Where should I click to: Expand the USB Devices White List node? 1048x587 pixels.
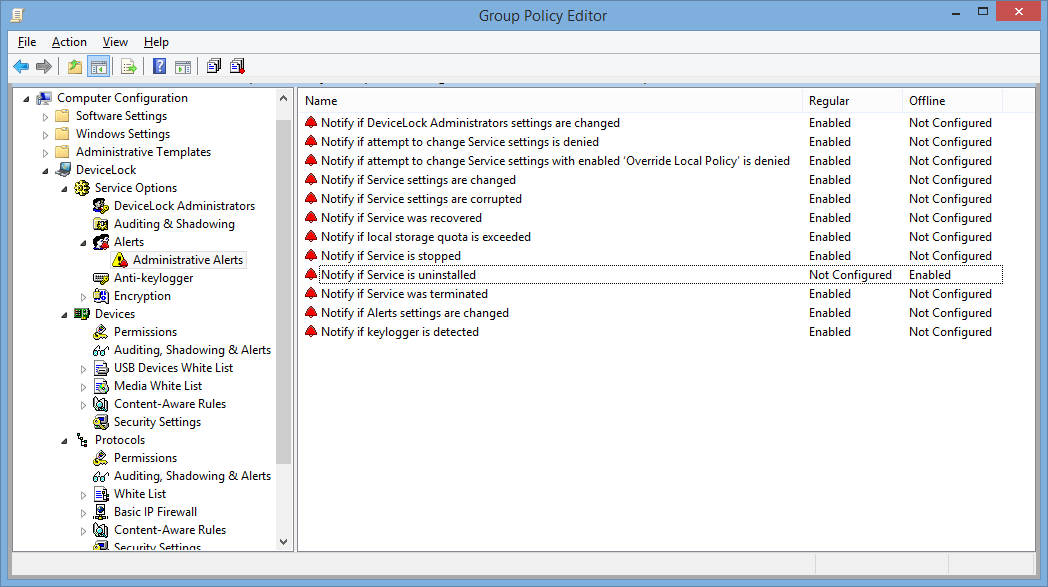84,369
